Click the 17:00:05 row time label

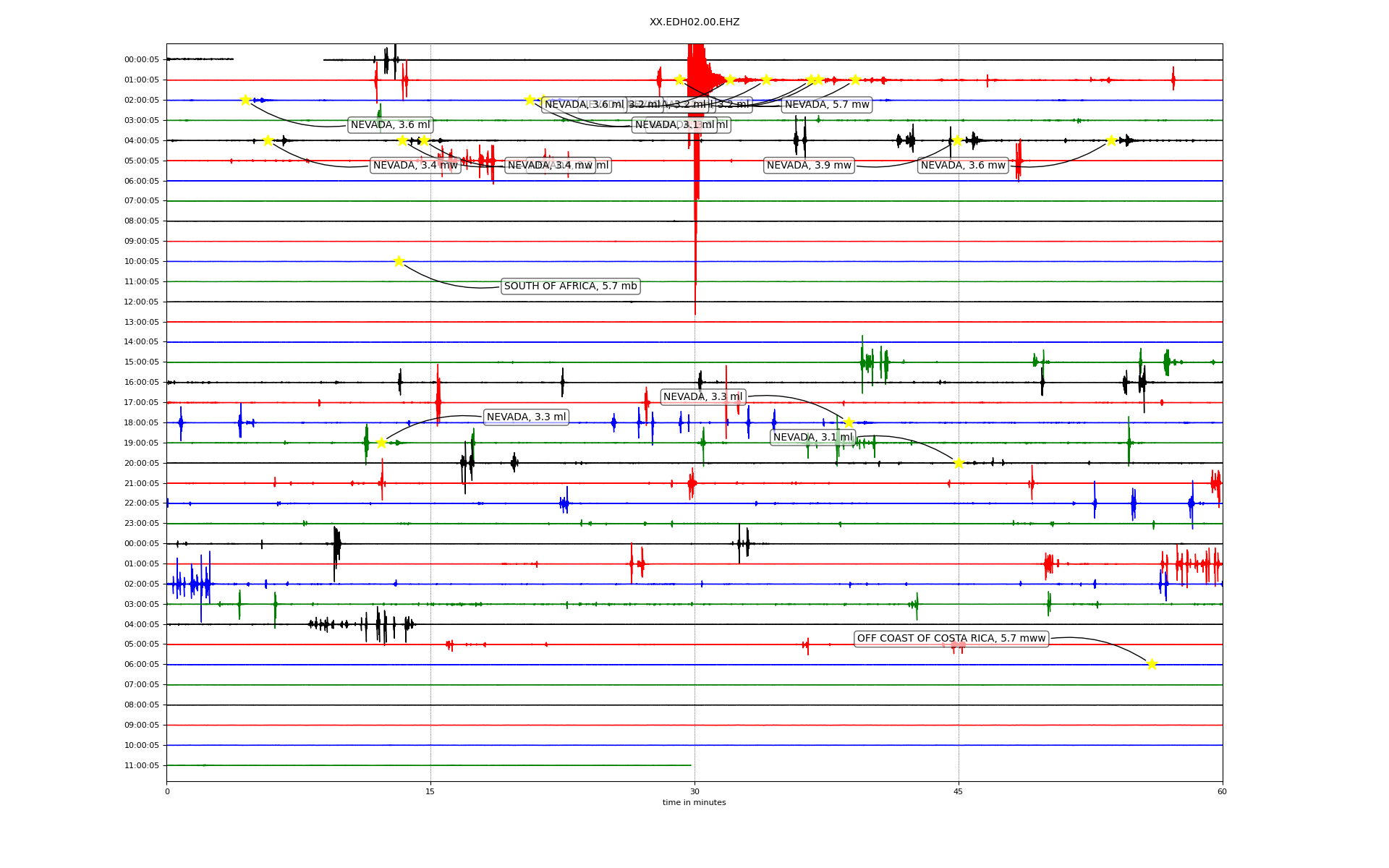pyautogui.click(x=142, y=402)
